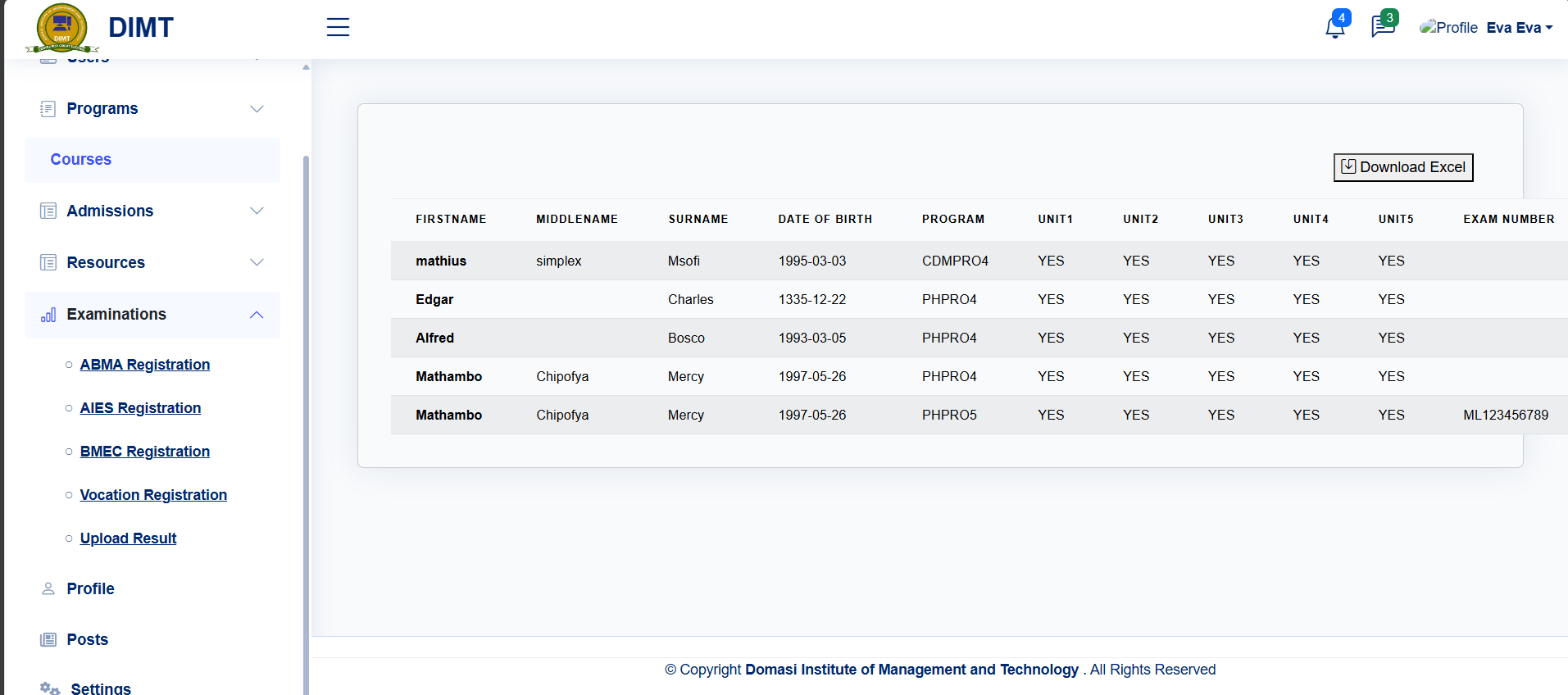
Task: Click the UNIT3 column header
Action: pos(1226,219)
